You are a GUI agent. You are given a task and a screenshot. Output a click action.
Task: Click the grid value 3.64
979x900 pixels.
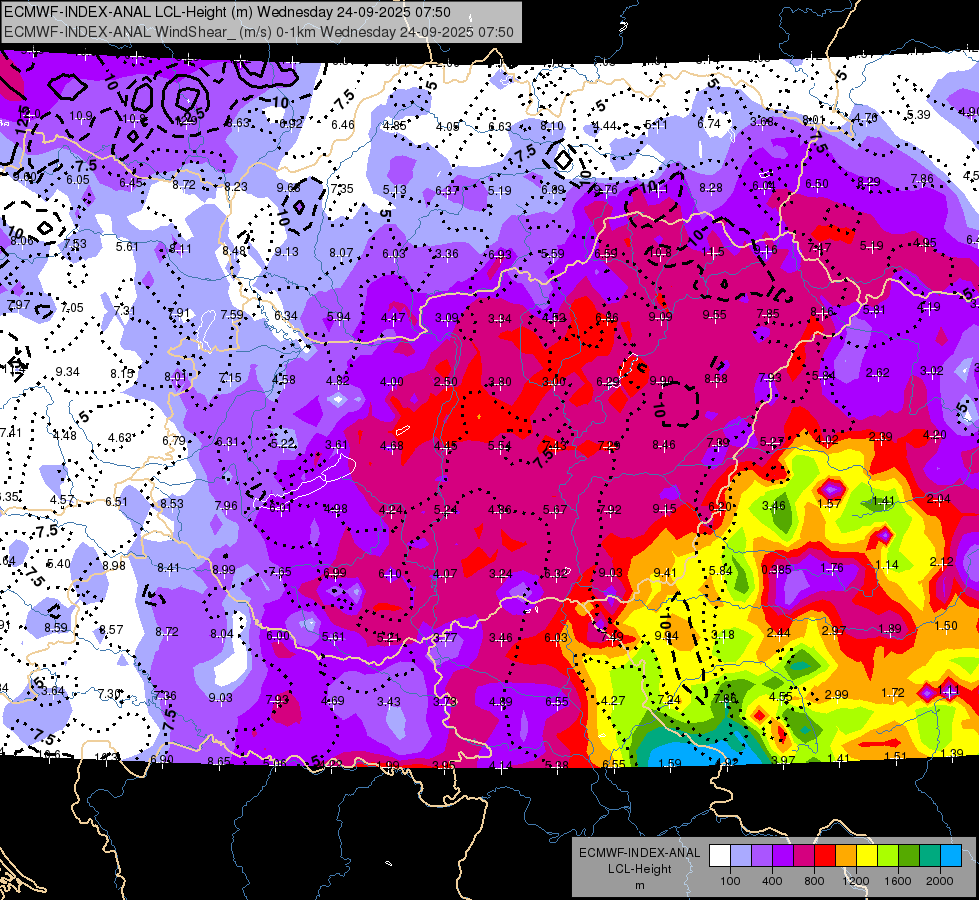pyautogui.click(x=53, y=691)
